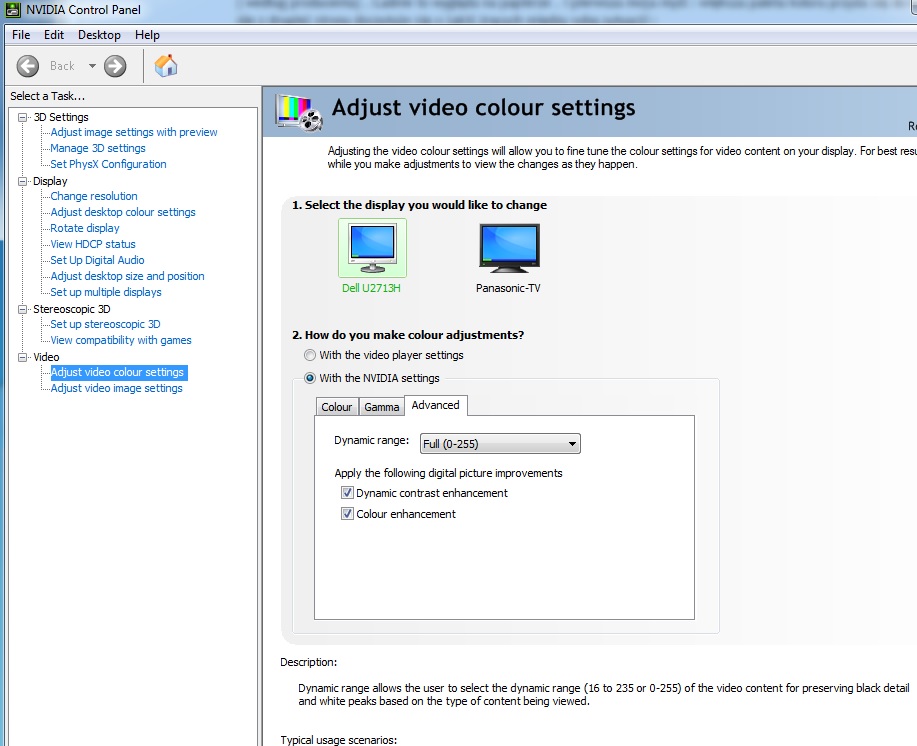The image size is (917, 746).
Task: Click the Description heading
Action: (309, 662)
